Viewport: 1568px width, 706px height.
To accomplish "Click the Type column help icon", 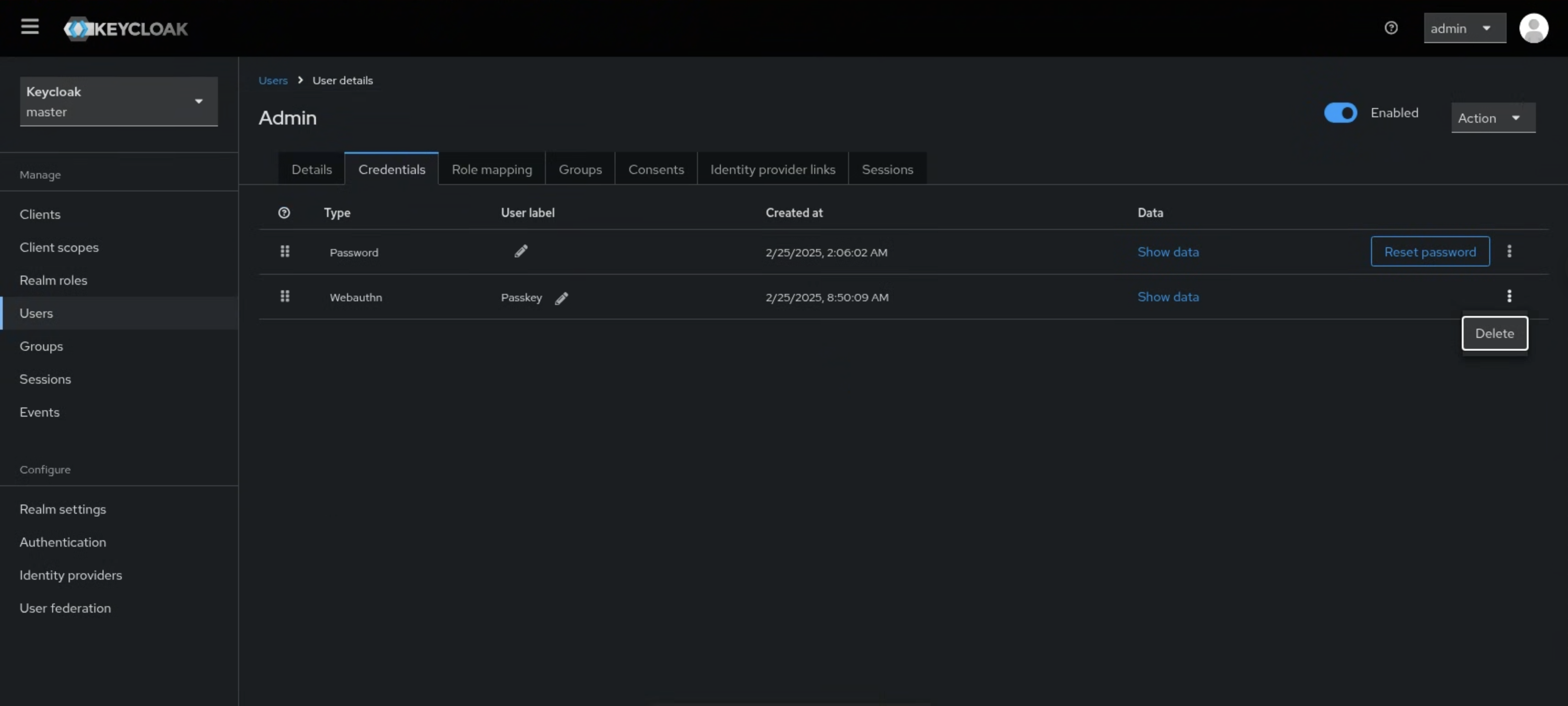I will point(283,212).
